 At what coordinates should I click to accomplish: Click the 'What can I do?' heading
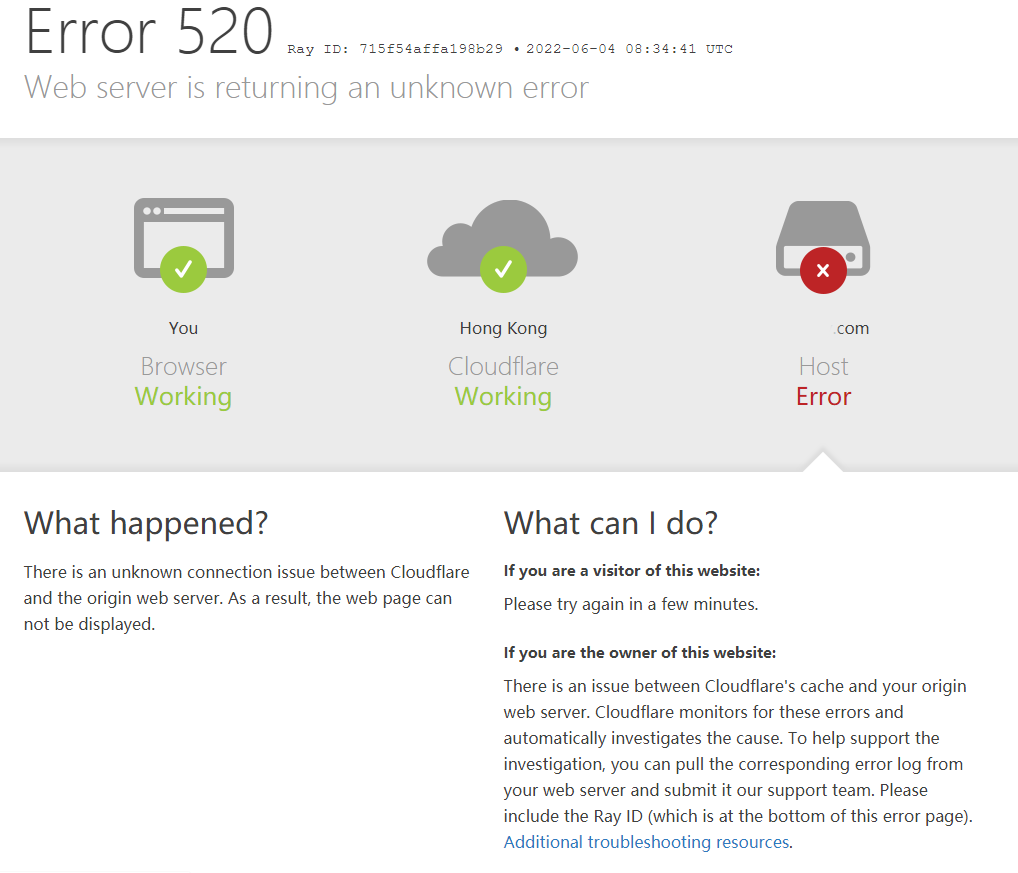[x=611, y=523]
